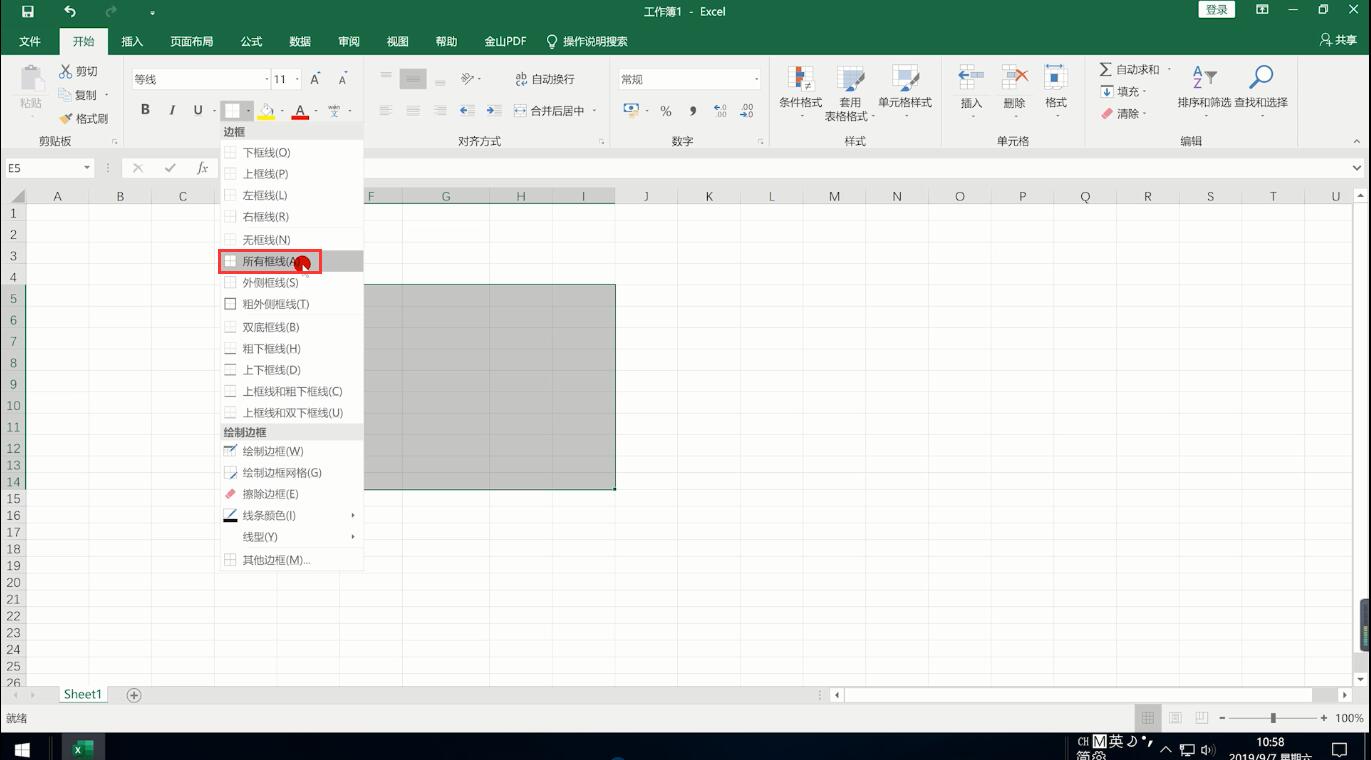Toggle Underline formatting
Viewport: 1371px width, 760px height.
coord(198,110)
